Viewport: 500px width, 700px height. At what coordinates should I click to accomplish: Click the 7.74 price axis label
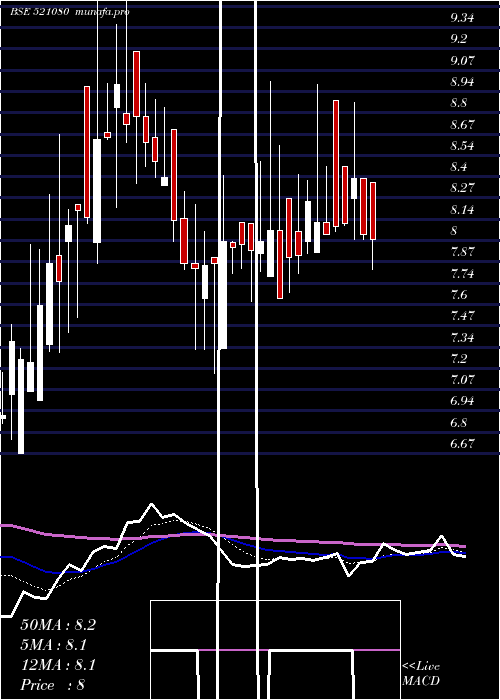coord(462,273)
